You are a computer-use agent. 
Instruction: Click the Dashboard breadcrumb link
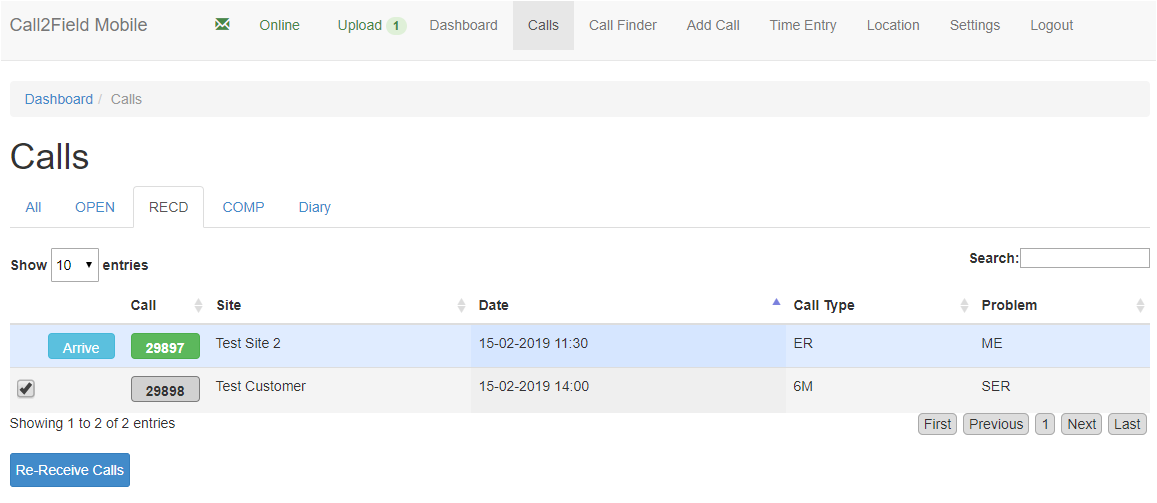coord(59,99)
